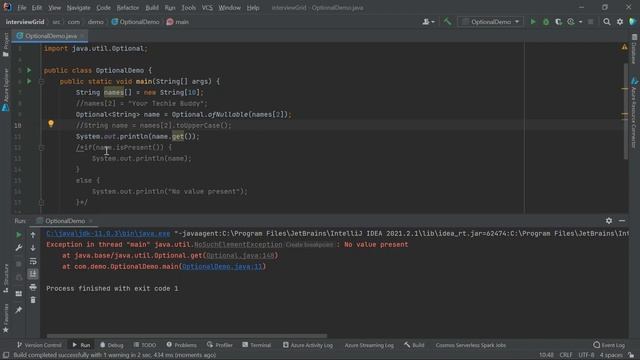
Task: Open Structure tool window from left sidebar
Action: coord(5,278)
